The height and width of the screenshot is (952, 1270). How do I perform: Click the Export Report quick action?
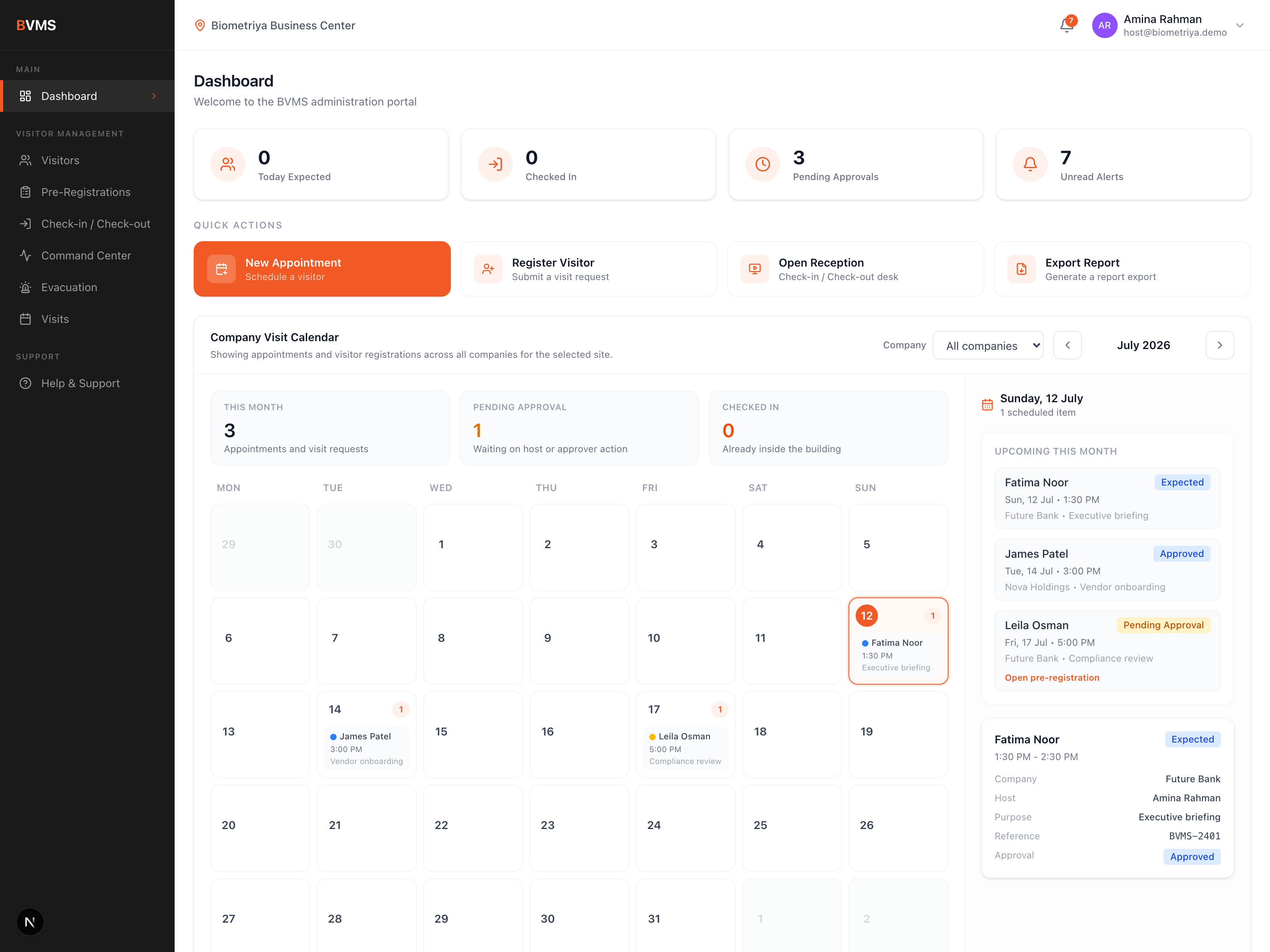(x=1122, y=269)
